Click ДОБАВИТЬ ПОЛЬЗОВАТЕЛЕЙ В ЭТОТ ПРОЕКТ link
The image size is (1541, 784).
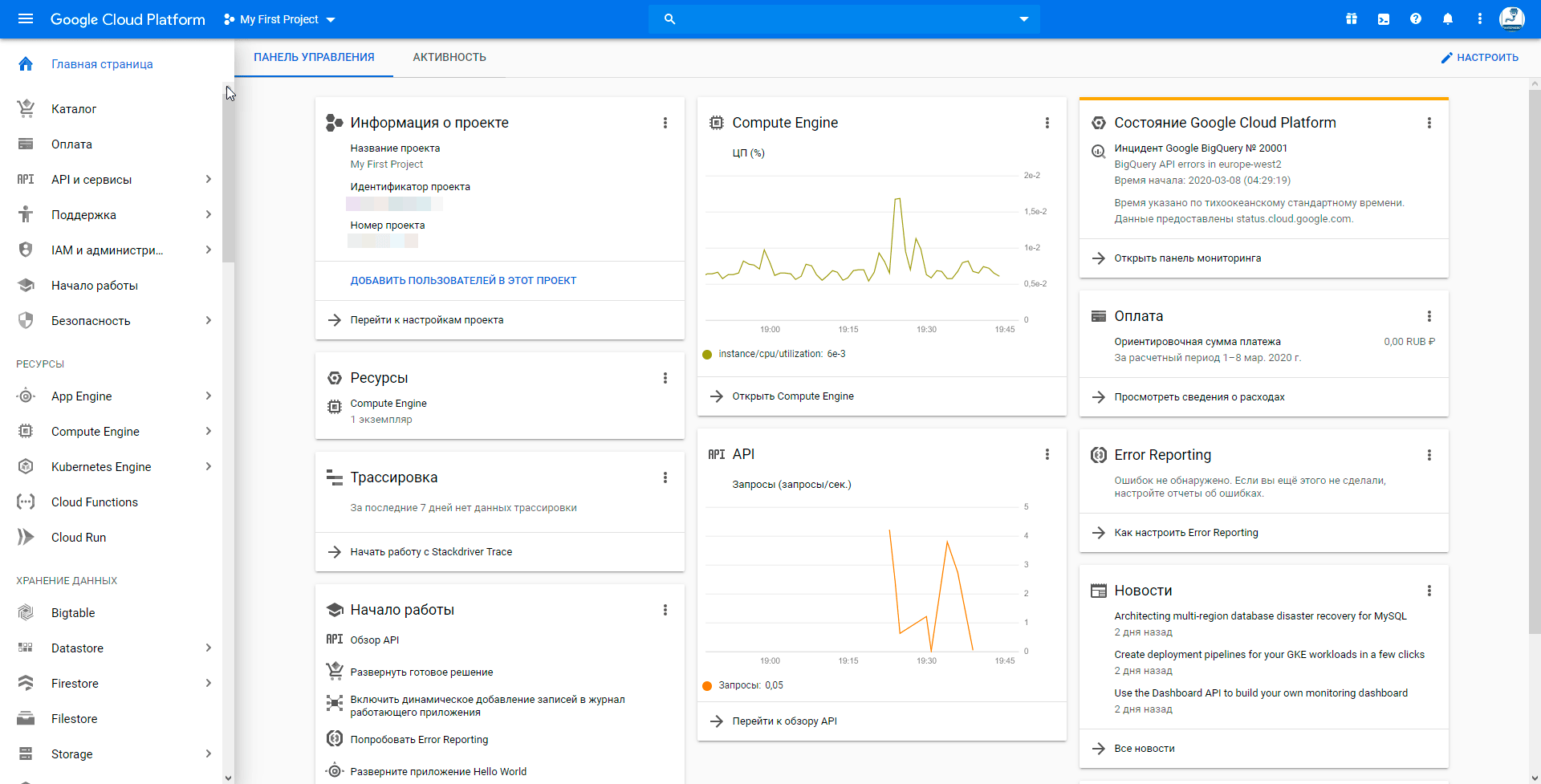(x=463, y=281)
